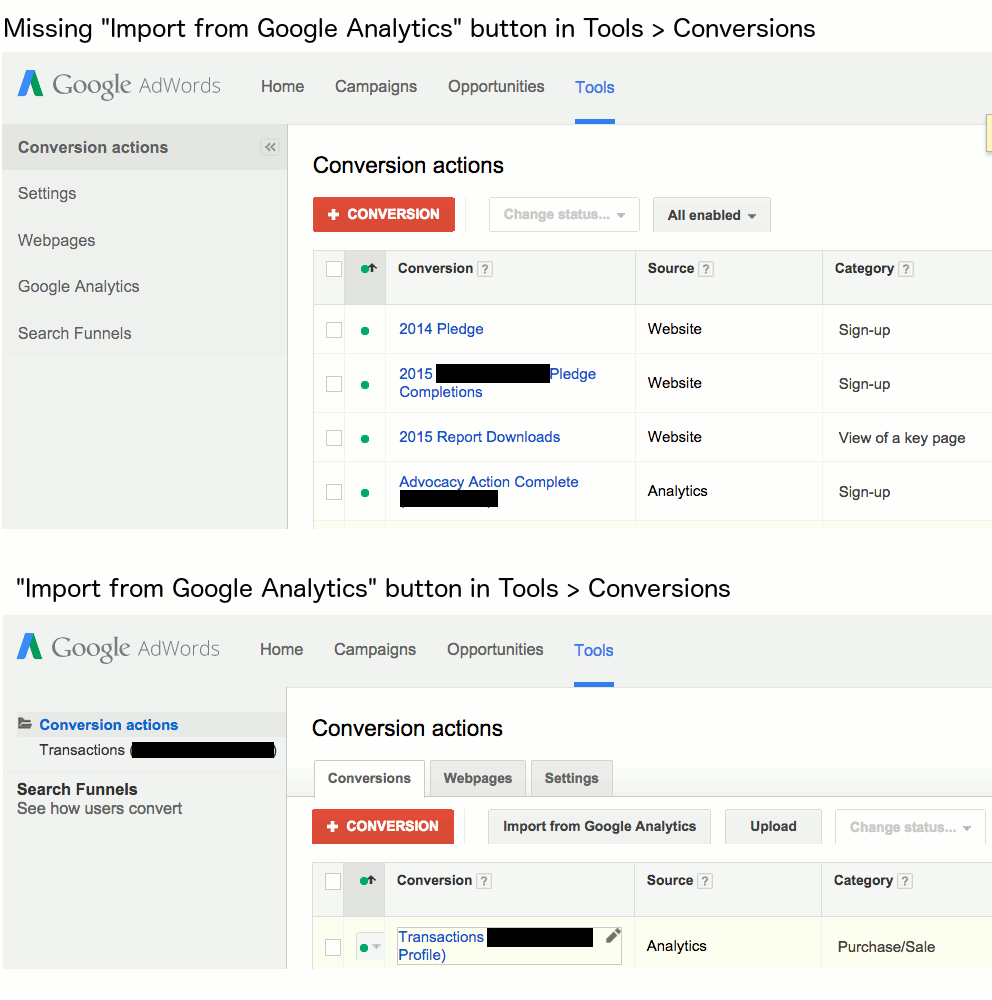Screen dimensions: 992x1000
Task: Sort by status icon in the lower table header
Action: click(367, 881)
